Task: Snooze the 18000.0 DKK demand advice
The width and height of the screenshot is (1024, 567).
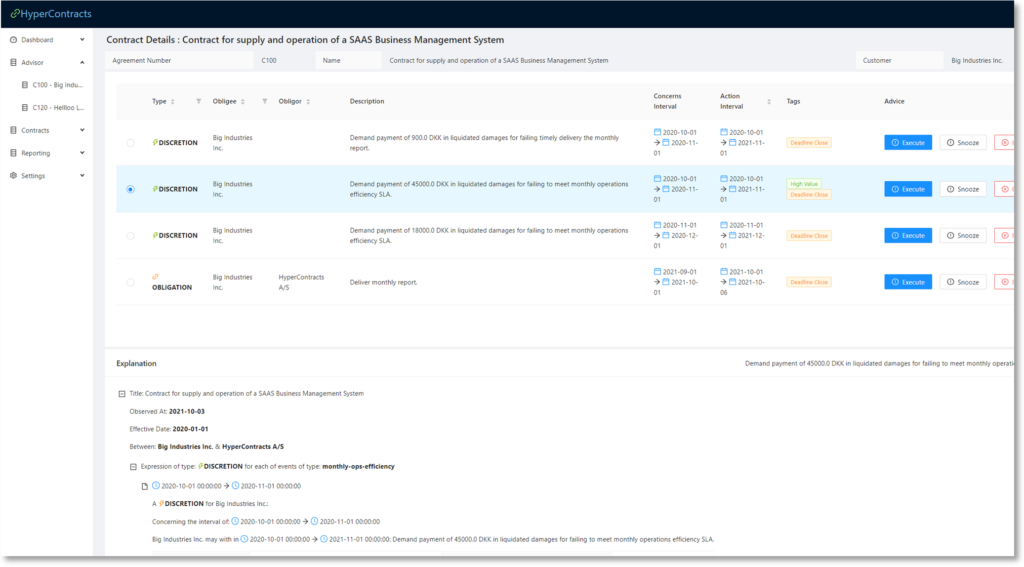Action: pyautogui.click(x=963, y=235)
